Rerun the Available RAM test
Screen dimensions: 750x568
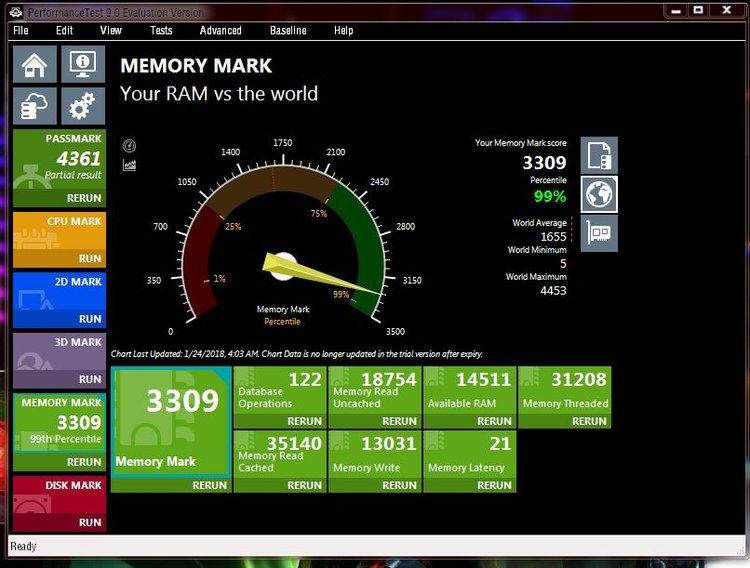point(494,421)
